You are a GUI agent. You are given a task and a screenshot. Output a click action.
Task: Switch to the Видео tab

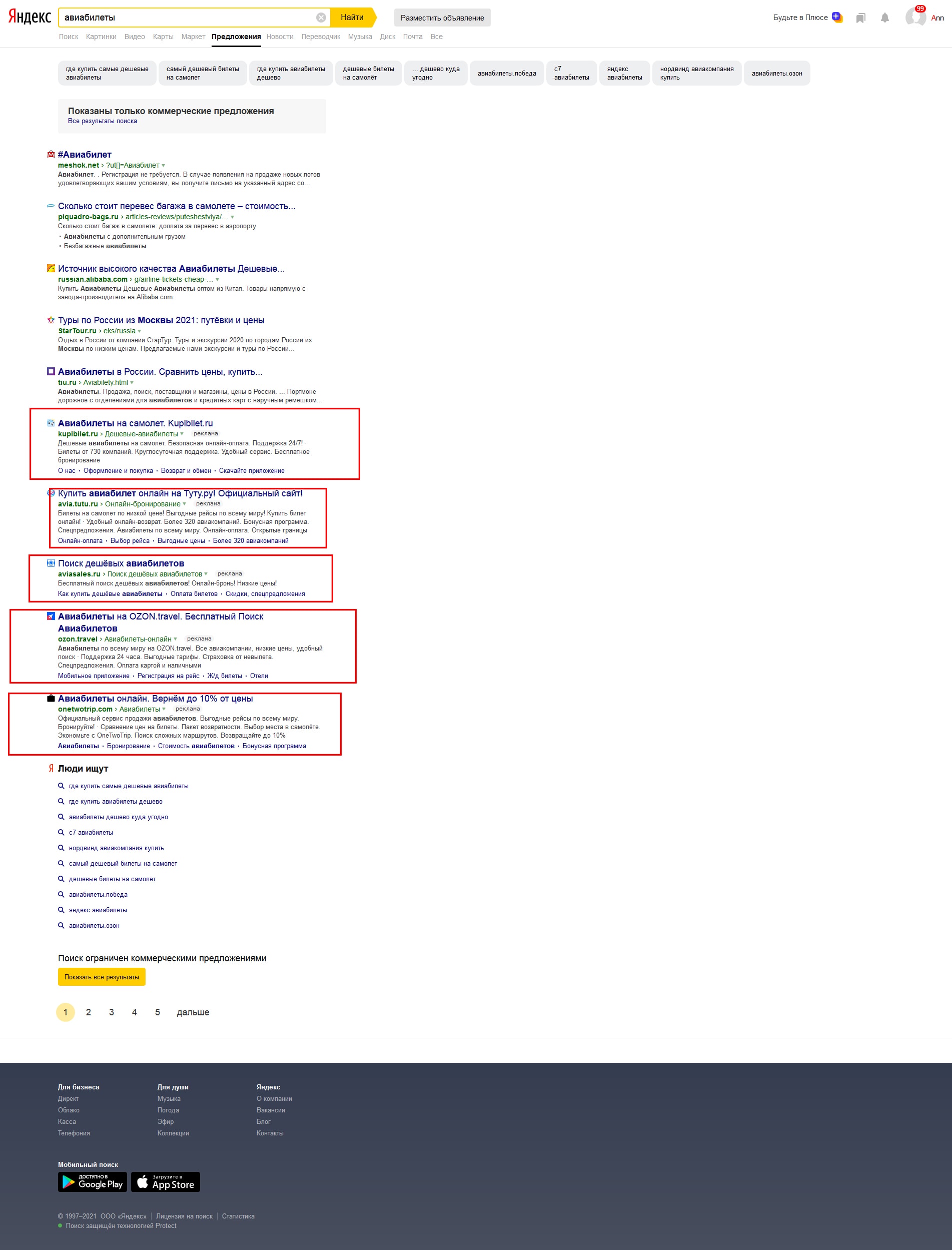(x=134, y=37)
